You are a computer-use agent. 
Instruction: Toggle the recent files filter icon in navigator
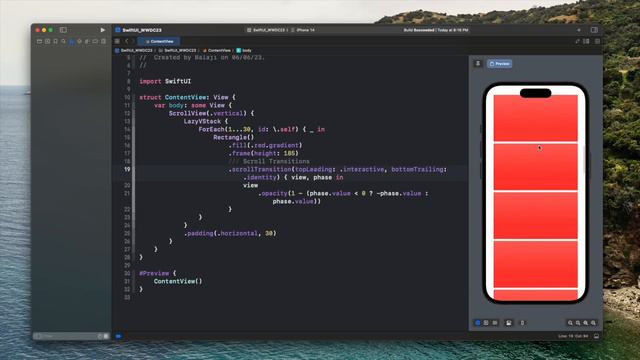(x=100, y=336)
